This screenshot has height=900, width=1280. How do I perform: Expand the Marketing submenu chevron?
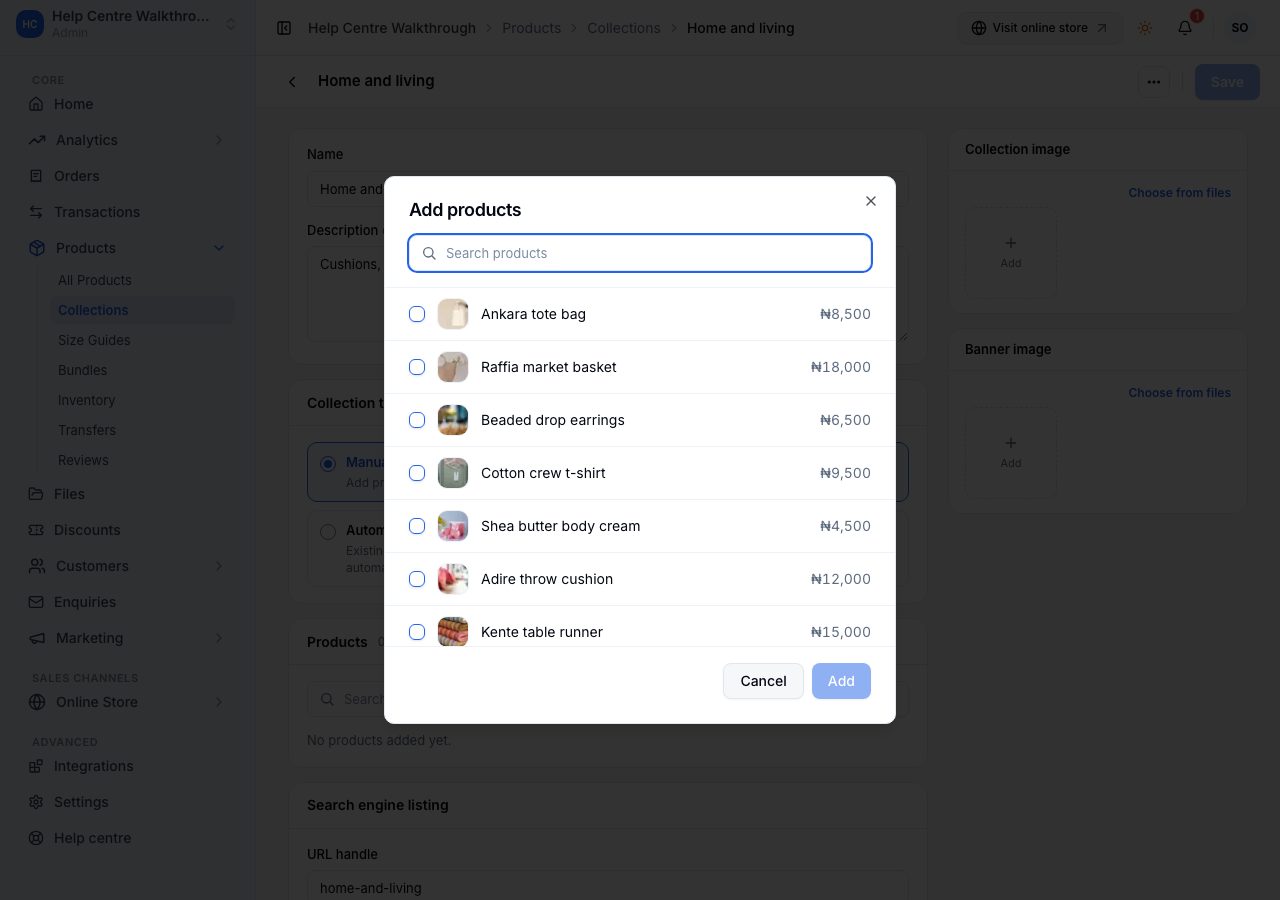[x=219, y=638]
